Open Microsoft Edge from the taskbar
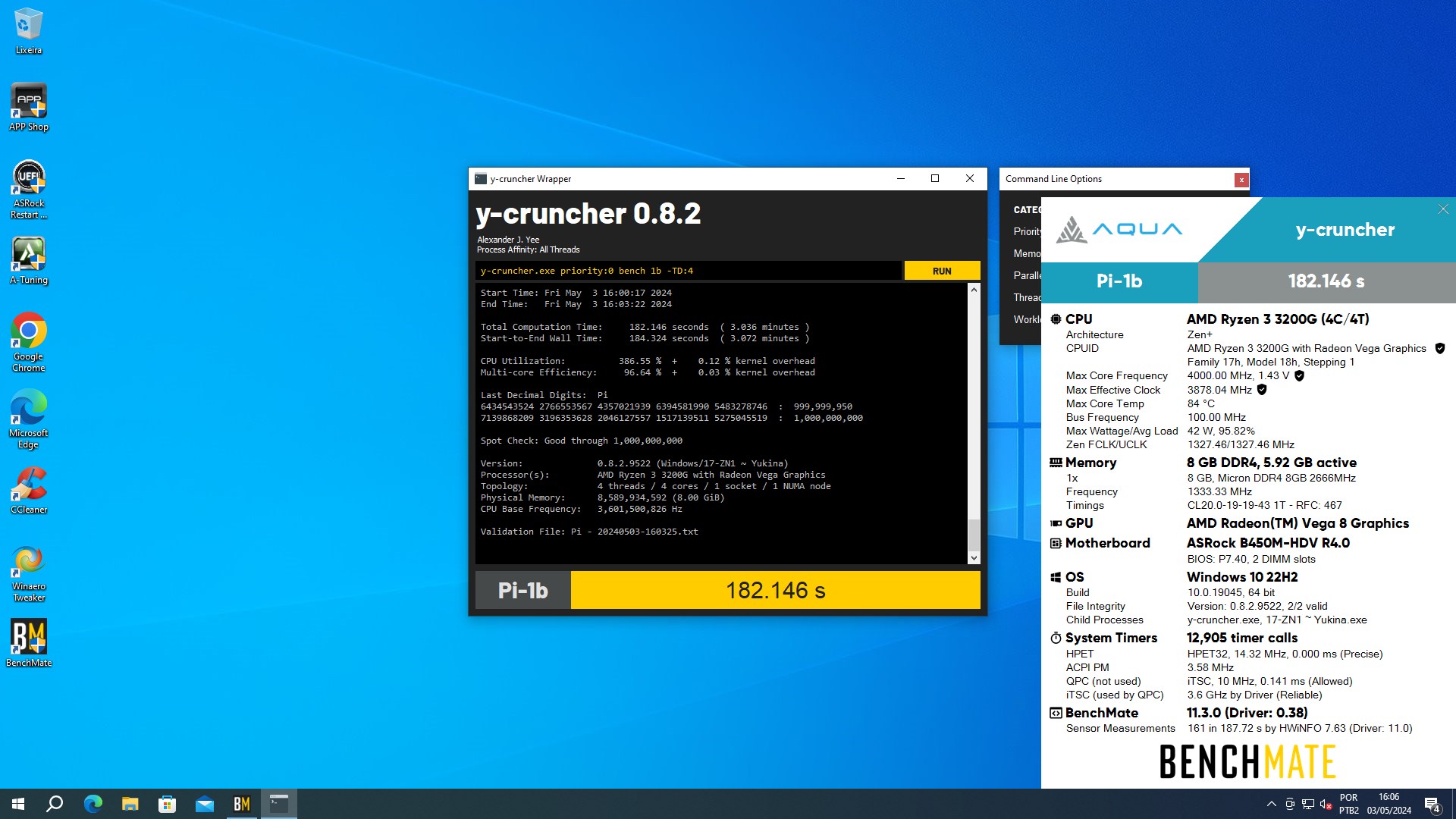The image size is (1456, 819). click(93, 804)
